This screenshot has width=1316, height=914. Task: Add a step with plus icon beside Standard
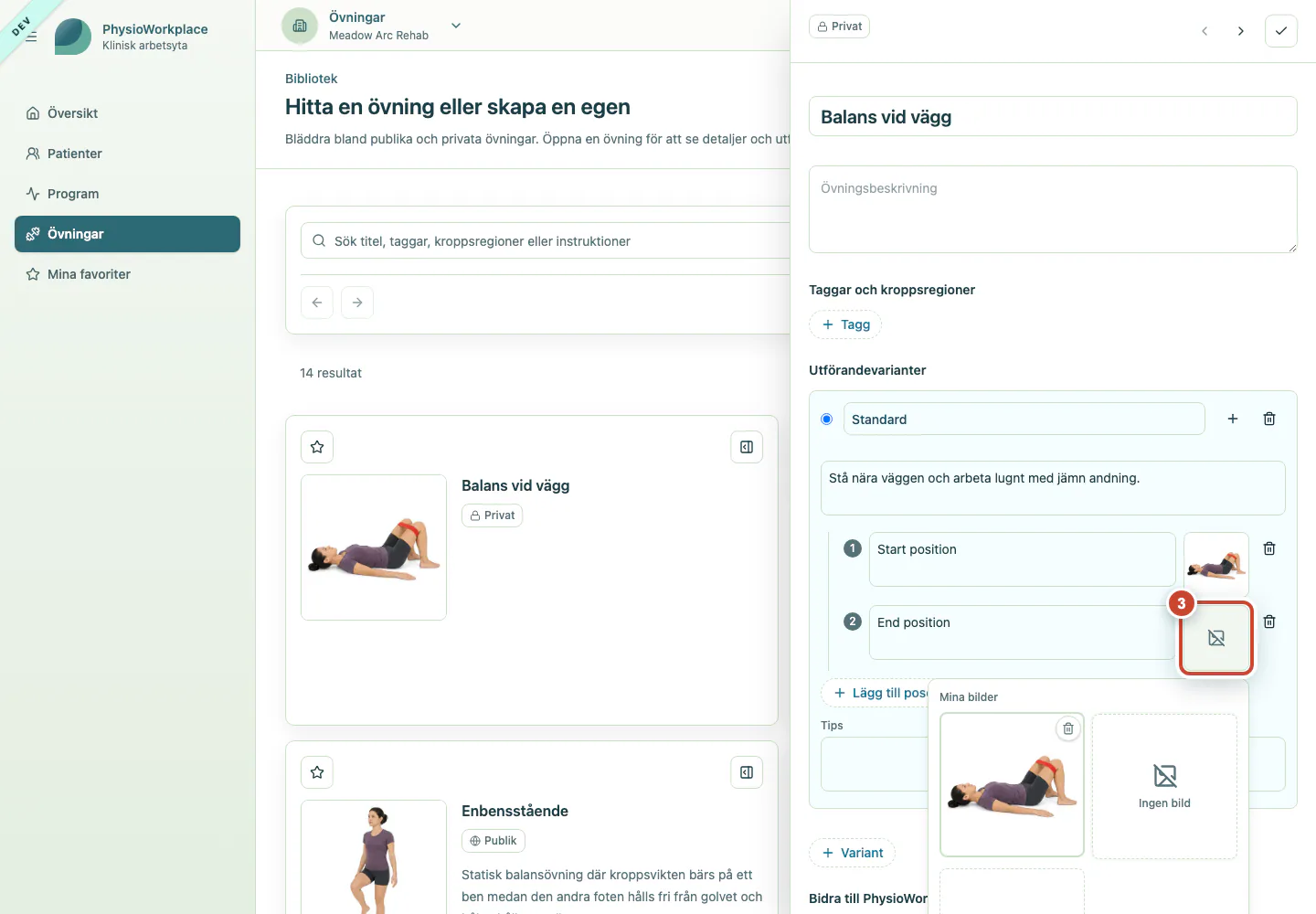1233,419
